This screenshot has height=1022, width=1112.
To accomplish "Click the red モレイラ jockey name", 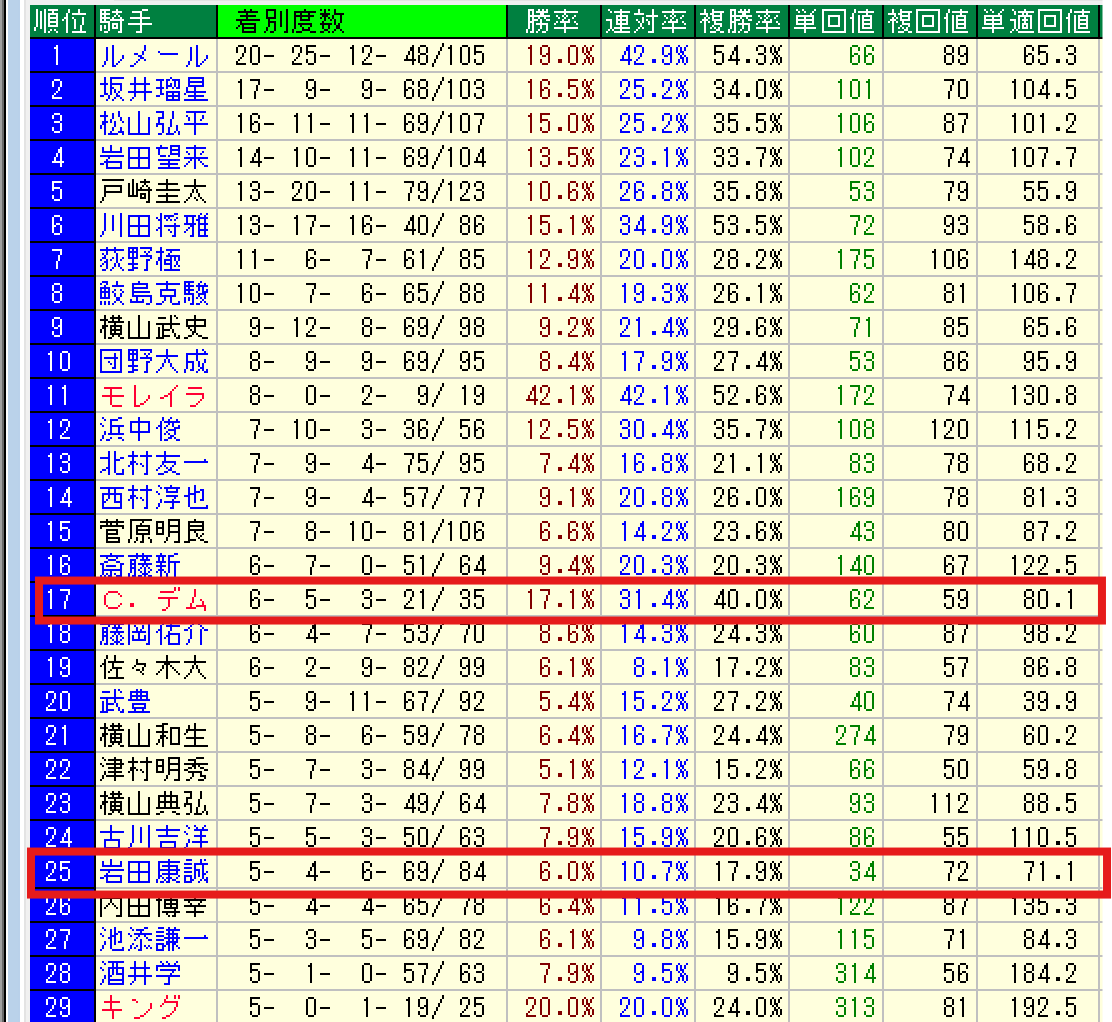I will pos(154,396).
